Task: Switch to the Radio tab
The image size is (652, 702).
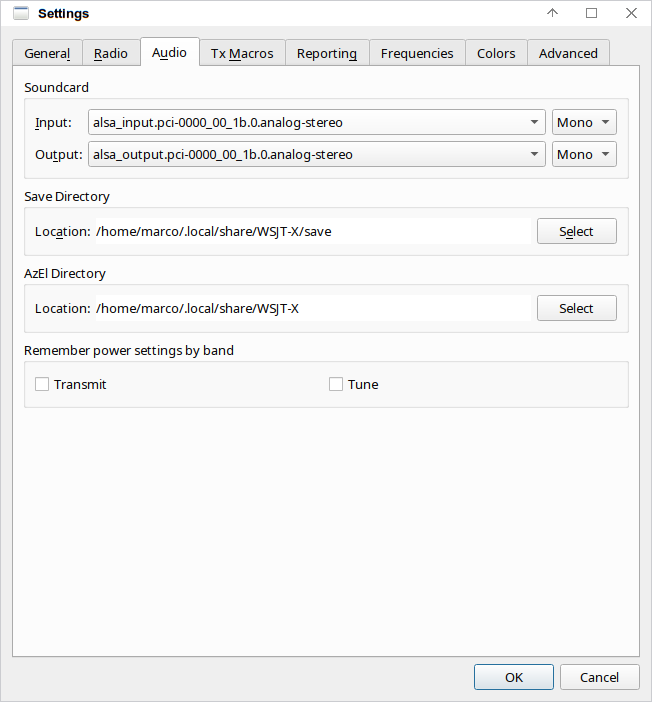Action: 111,53
